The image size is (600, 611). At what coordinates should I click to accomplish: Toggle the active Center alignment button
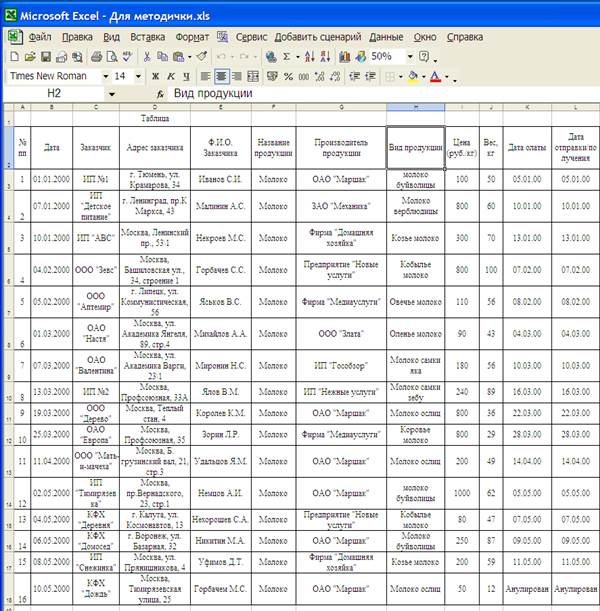coord(221,76)
